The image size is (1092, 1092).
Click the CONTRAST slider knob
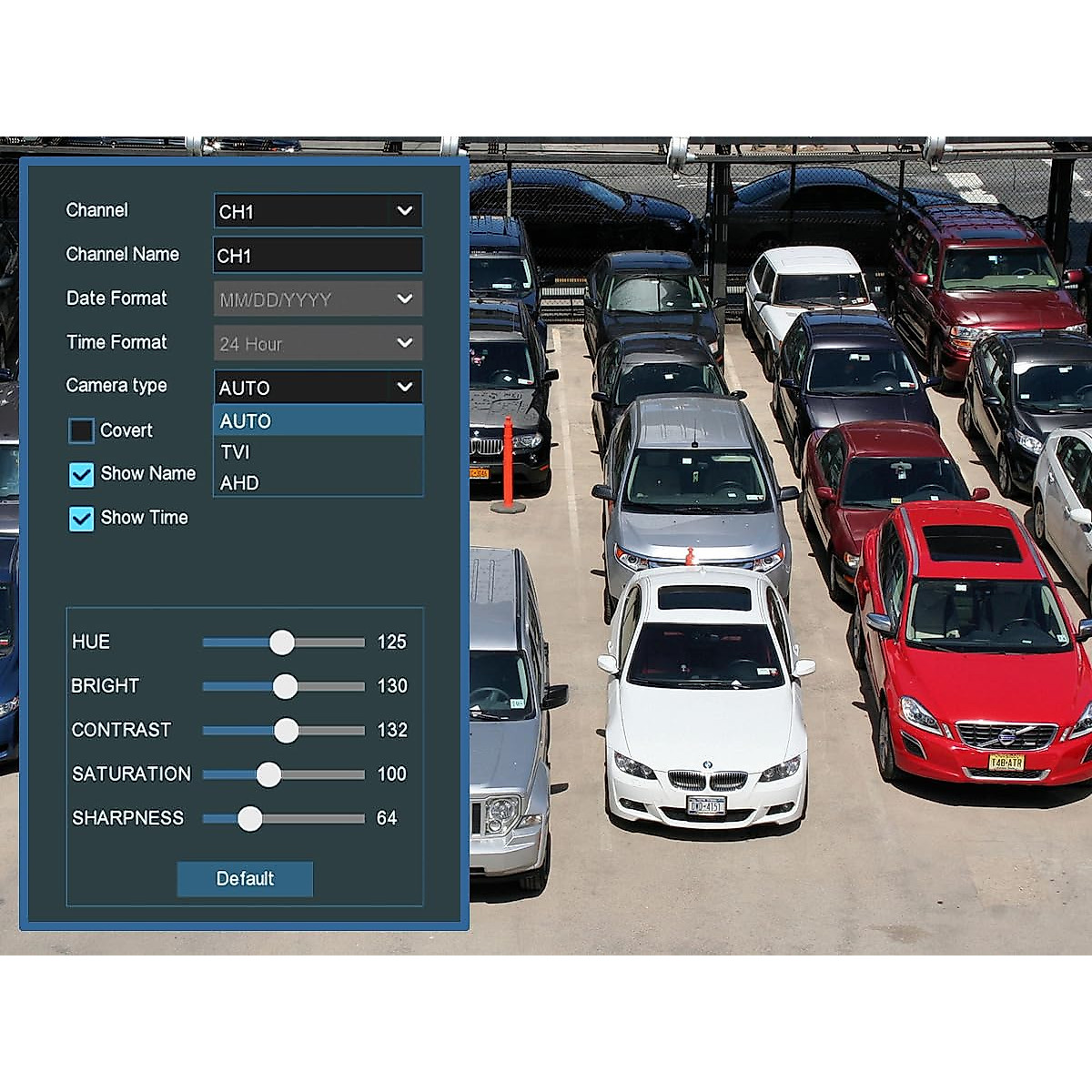point(286,730)
